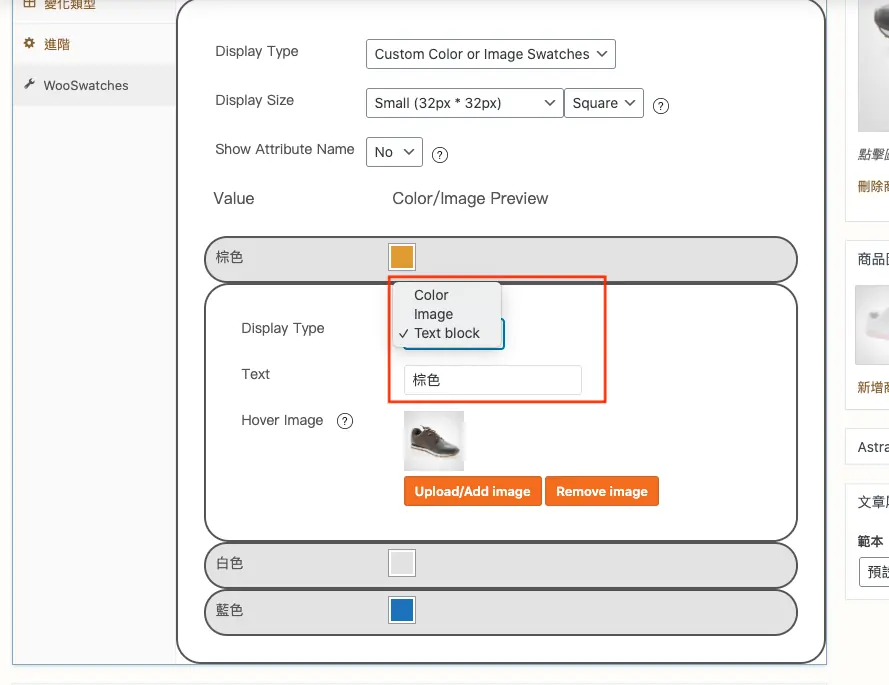This screenshot has width=889, height=685.
Task: Click white color swatch for 白色
Action: coord(402,563)
